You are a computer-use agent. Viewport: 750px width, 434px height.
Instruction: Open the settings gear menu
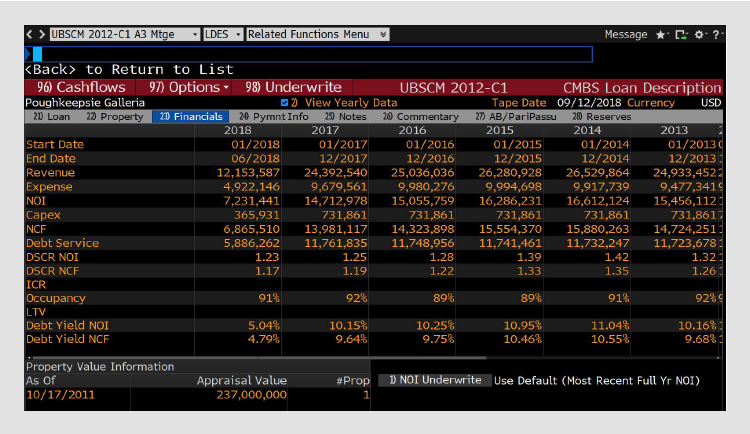pos(699,34)
